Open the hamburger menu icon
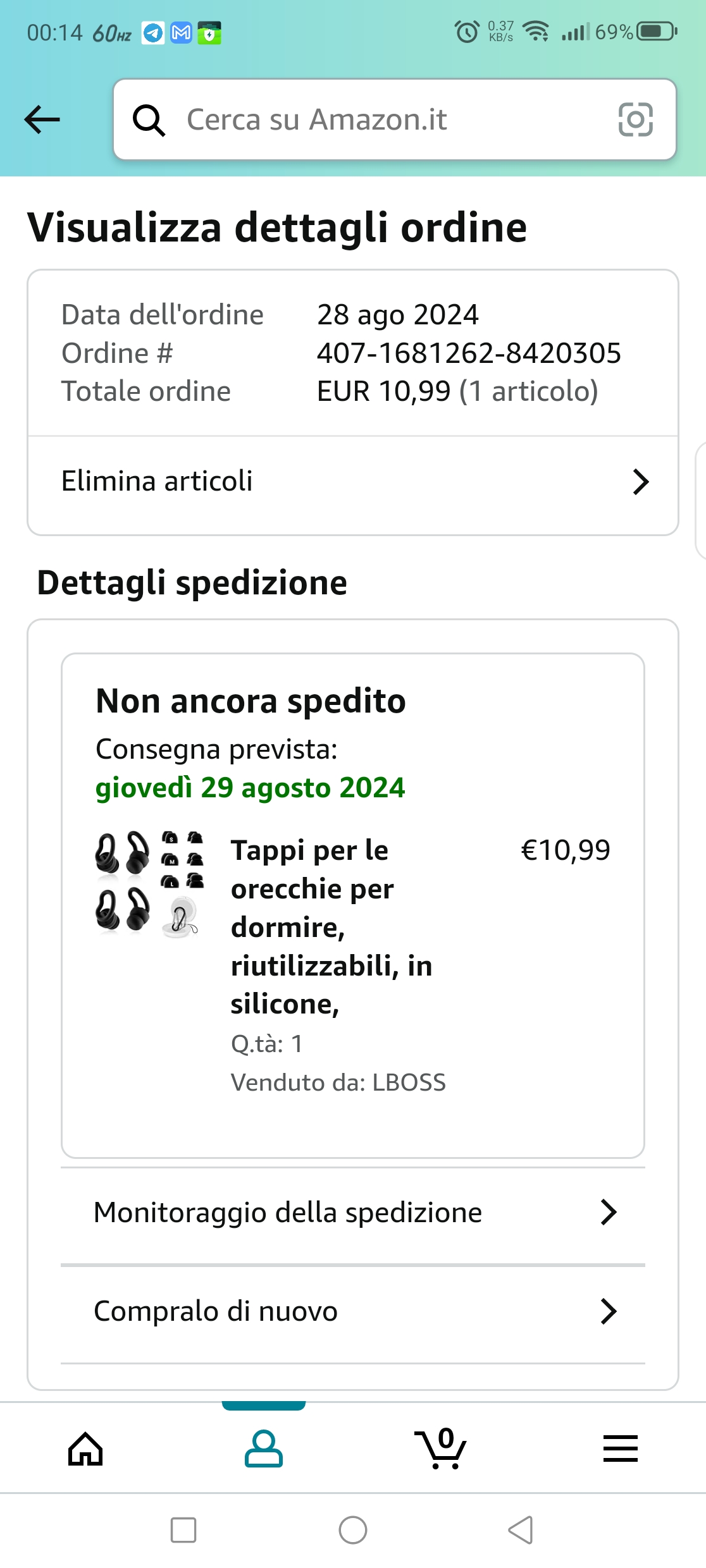The height and width of the screenshot is (1568, 706). pos(620,1449)
